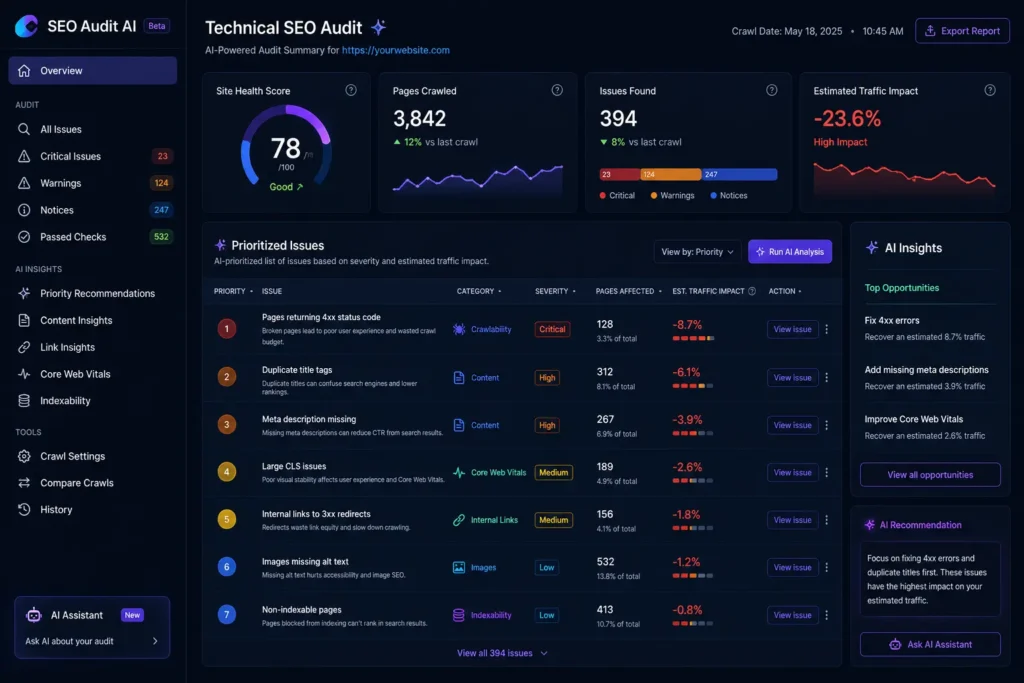Click the sparkle icon next to Technical SEO Audit
1024x683 pixels.
pyautogui.click(x=379, y=27)
